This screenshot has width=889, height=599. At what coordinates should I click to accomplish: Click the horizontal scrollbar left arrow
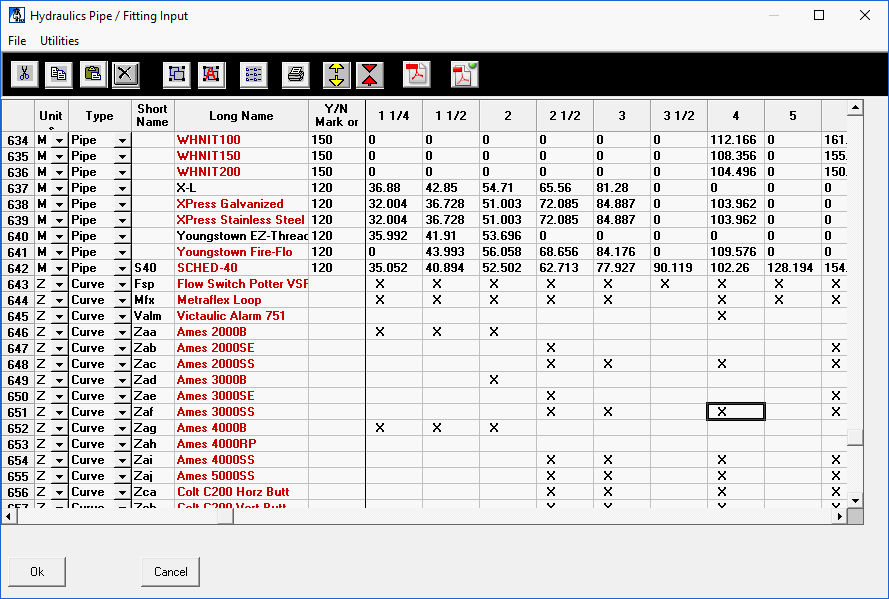pos(9,516)
